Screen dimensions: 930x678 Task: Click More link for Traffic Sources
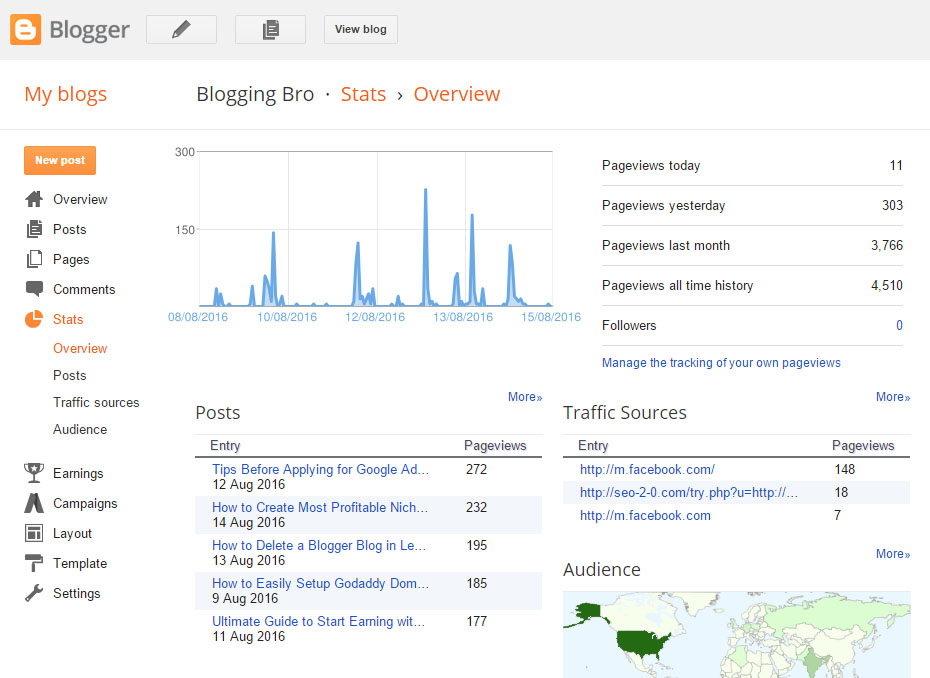pyautogui.click(x=893, y=397)
